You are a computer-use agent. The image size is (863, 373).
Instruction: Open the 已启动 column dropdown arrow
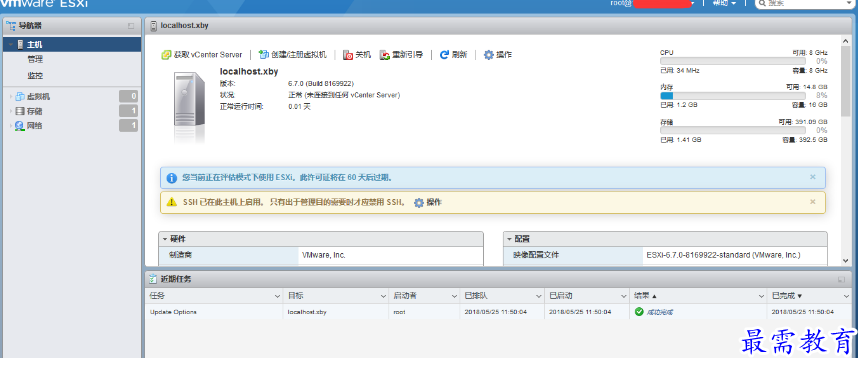point(624,296)
